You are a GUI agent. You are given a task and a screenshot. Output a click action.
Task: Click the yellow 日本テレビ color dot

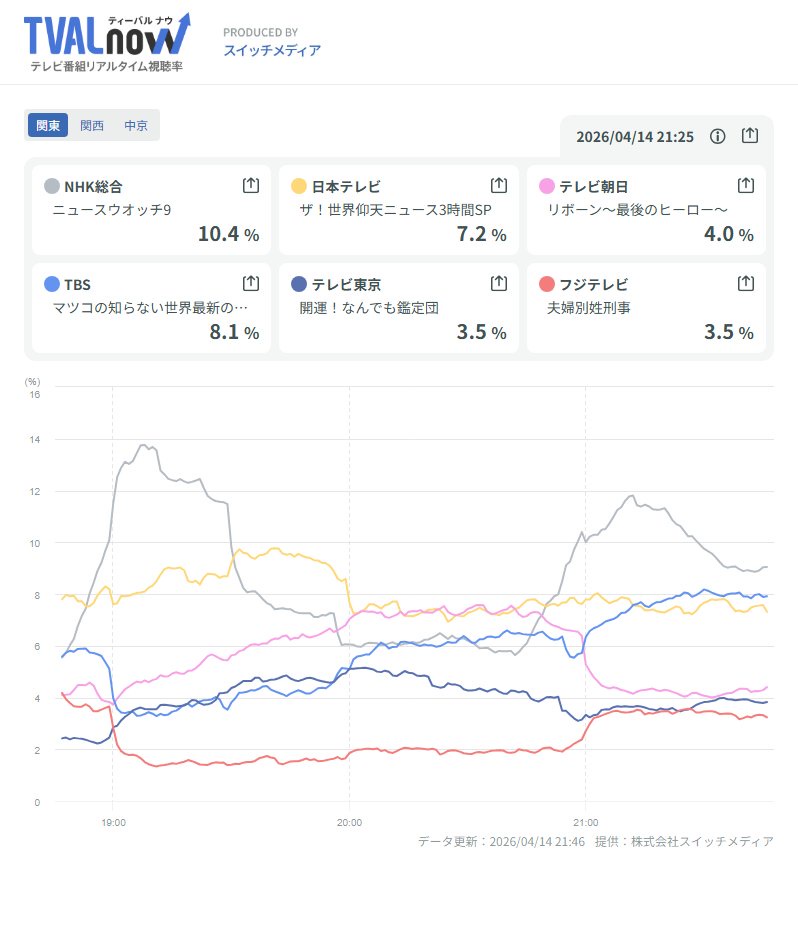[x=299, y=186]
